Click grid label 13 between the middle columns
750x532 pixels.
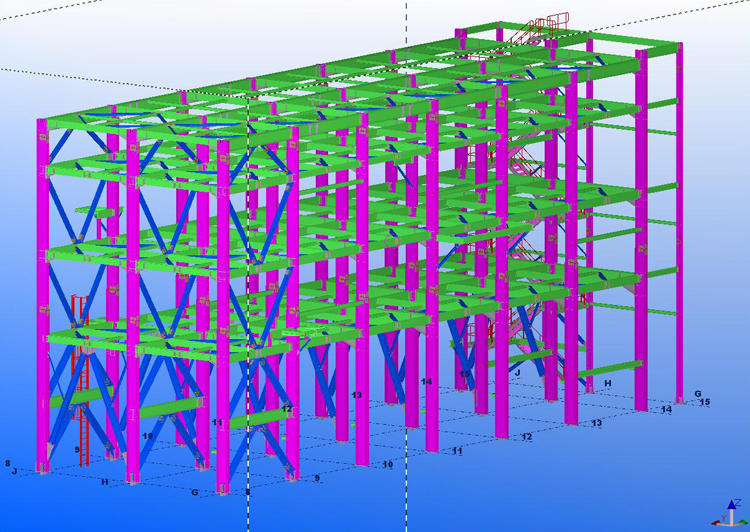click(357, 395)
